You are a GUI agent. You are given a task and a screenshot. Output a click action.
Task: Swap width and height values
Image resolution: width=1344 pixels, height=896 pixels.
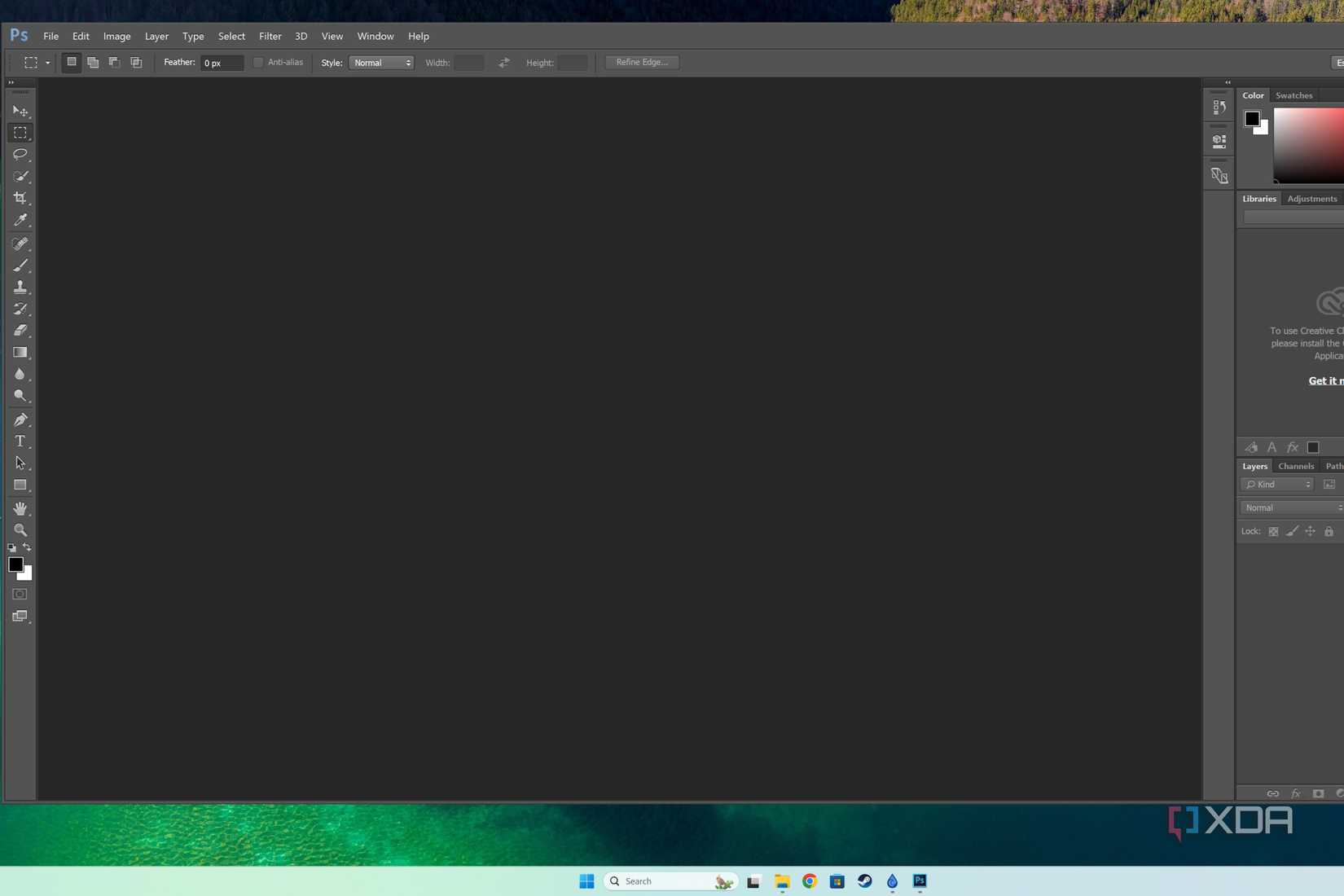click(x=504, y=63)
